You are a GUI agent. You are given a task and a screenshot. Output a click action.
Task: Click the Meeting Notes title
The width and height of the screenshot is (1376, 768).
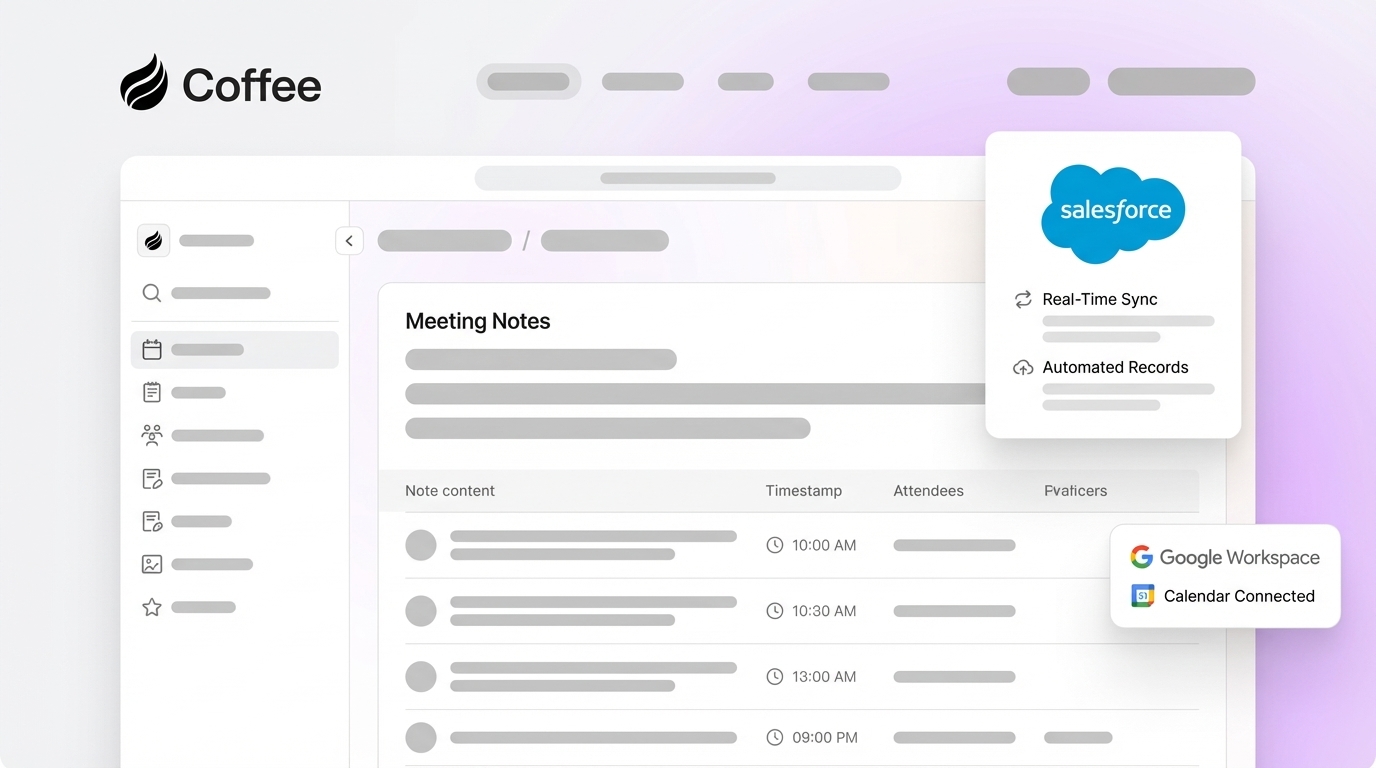click(x=477, y=321)
